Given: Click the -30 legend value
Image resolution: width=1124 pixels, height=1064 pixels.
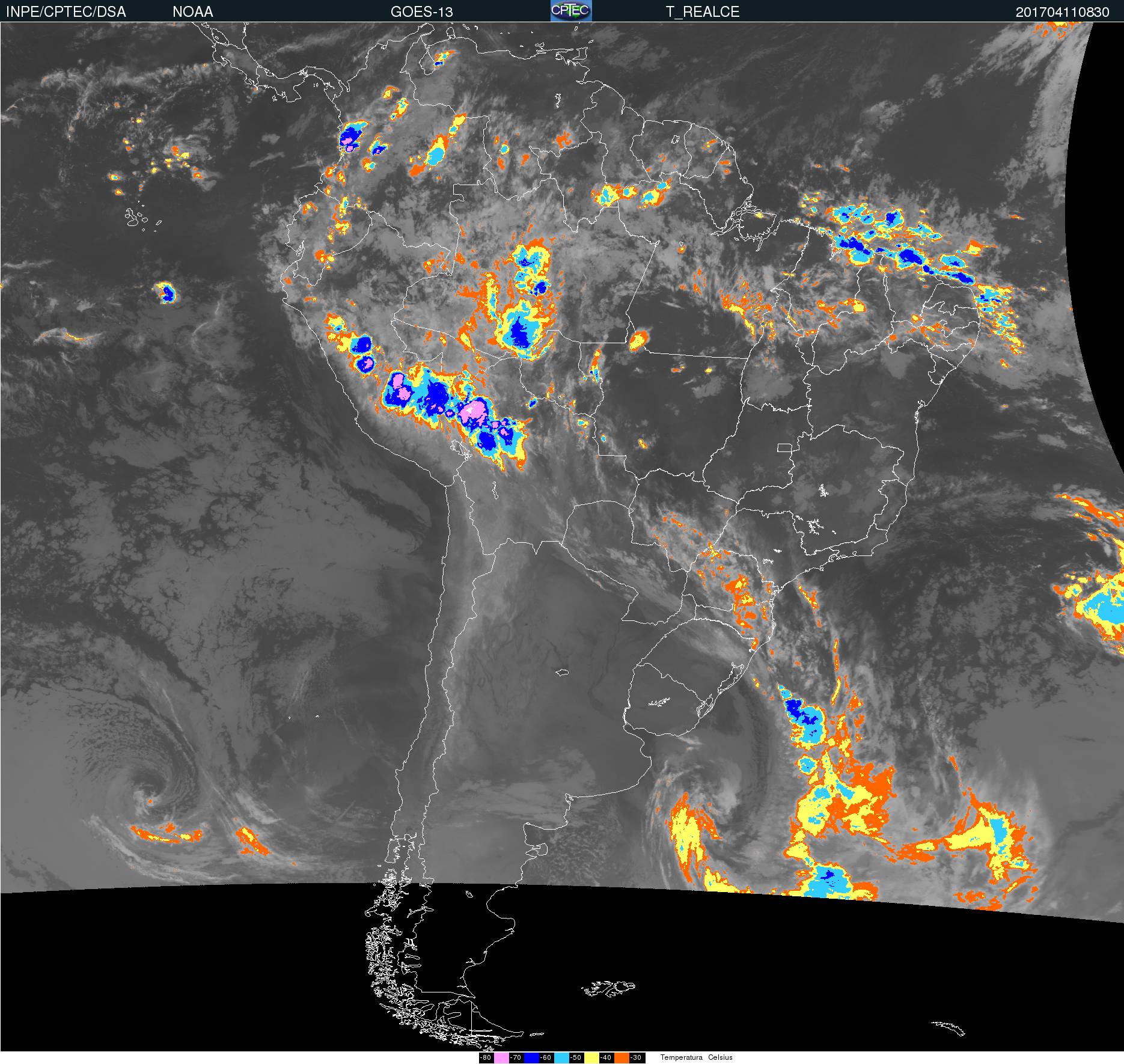Looking at the screenshot, I should (637, 1058).
